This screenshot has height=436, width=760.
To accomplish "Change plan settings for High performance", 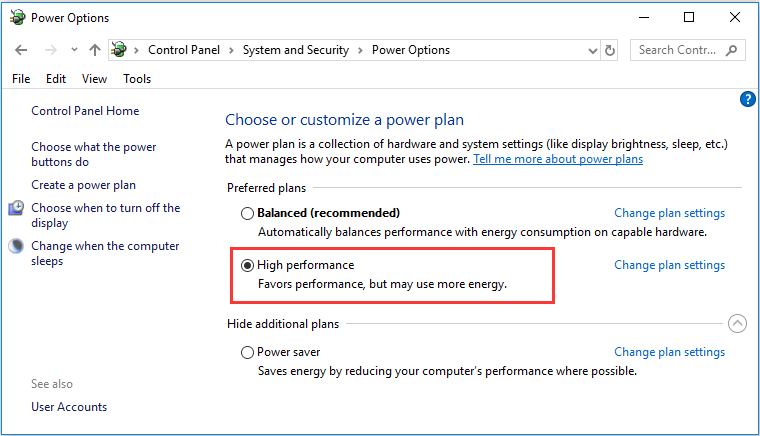I will (x=669, y=265).
